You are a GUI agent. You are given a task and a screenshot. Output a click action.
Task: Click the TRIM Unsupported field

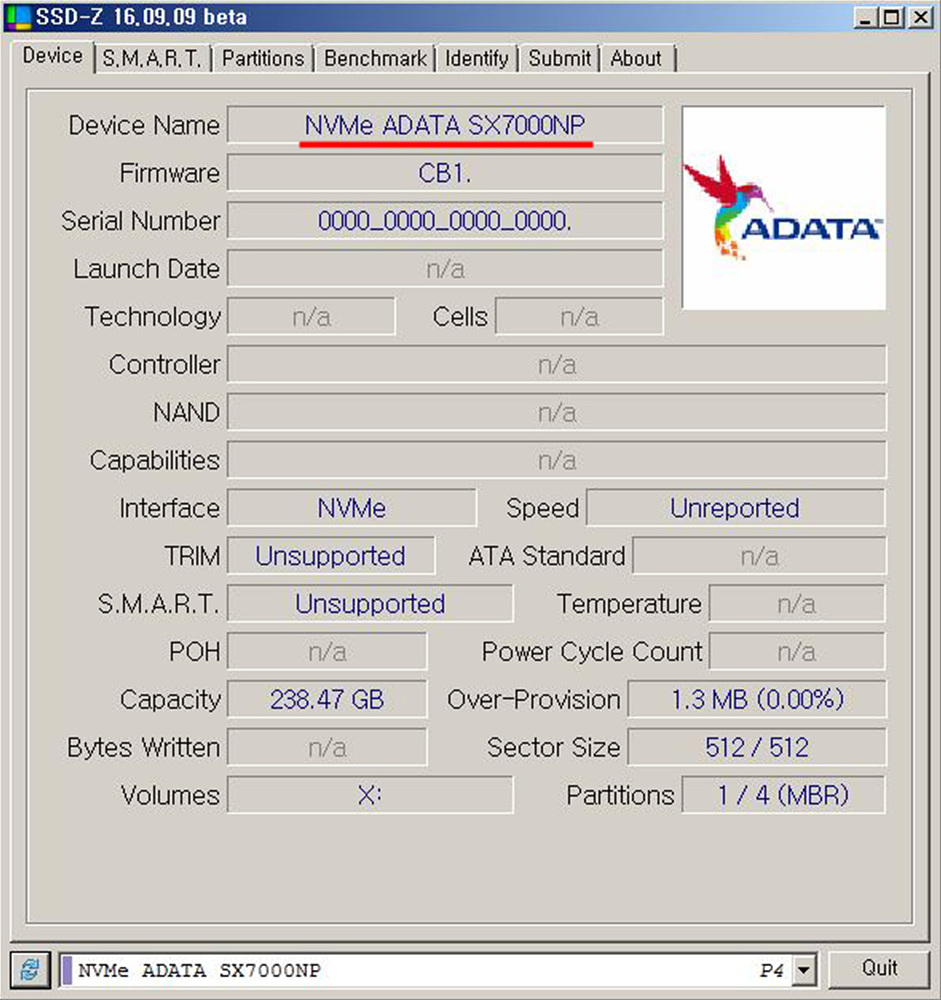(x=331, y=555)
